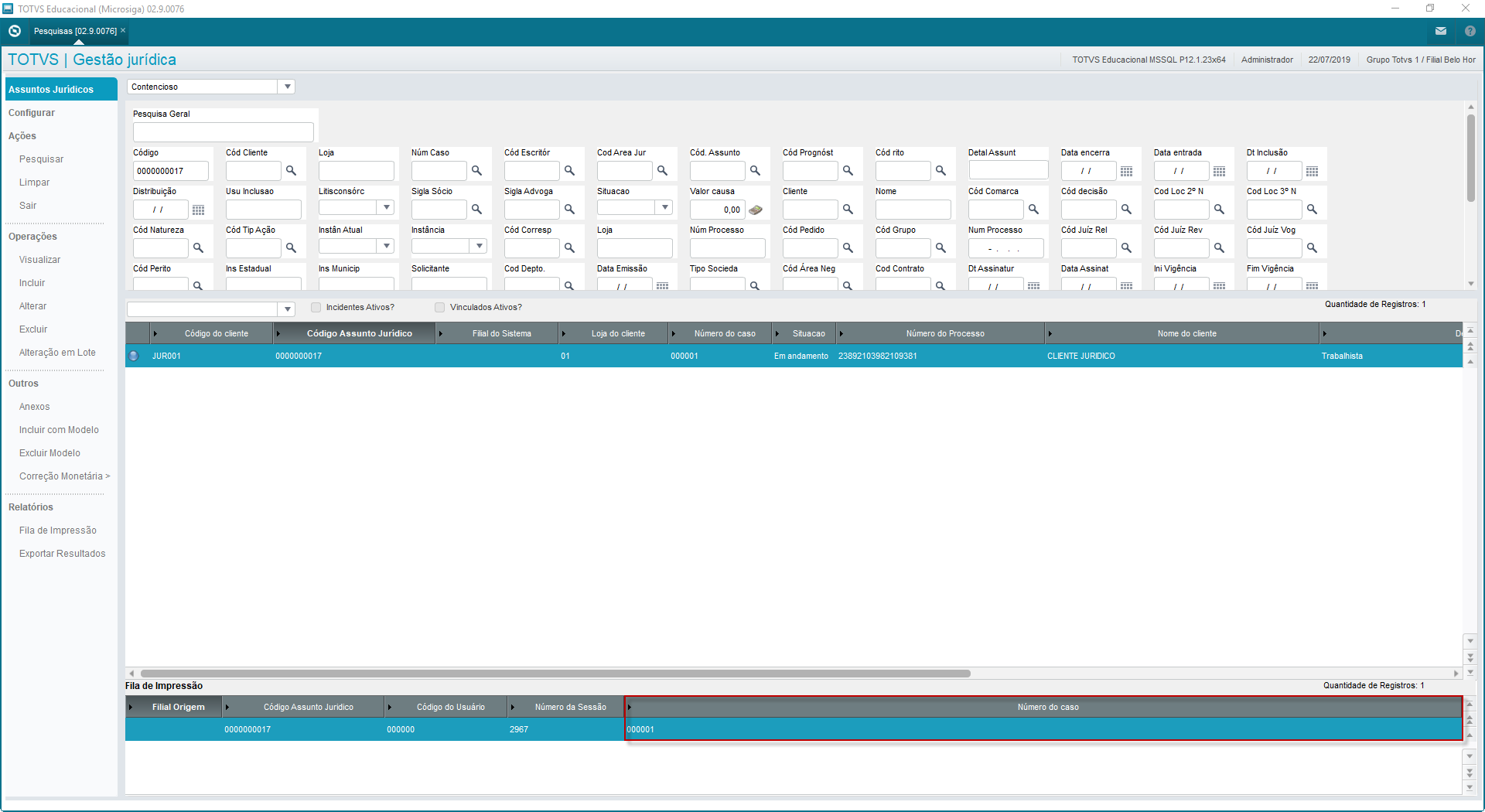1485x812 pixels.
Task: Enable the Vinculados Ativos checkbox
Action: coord(439,308)
